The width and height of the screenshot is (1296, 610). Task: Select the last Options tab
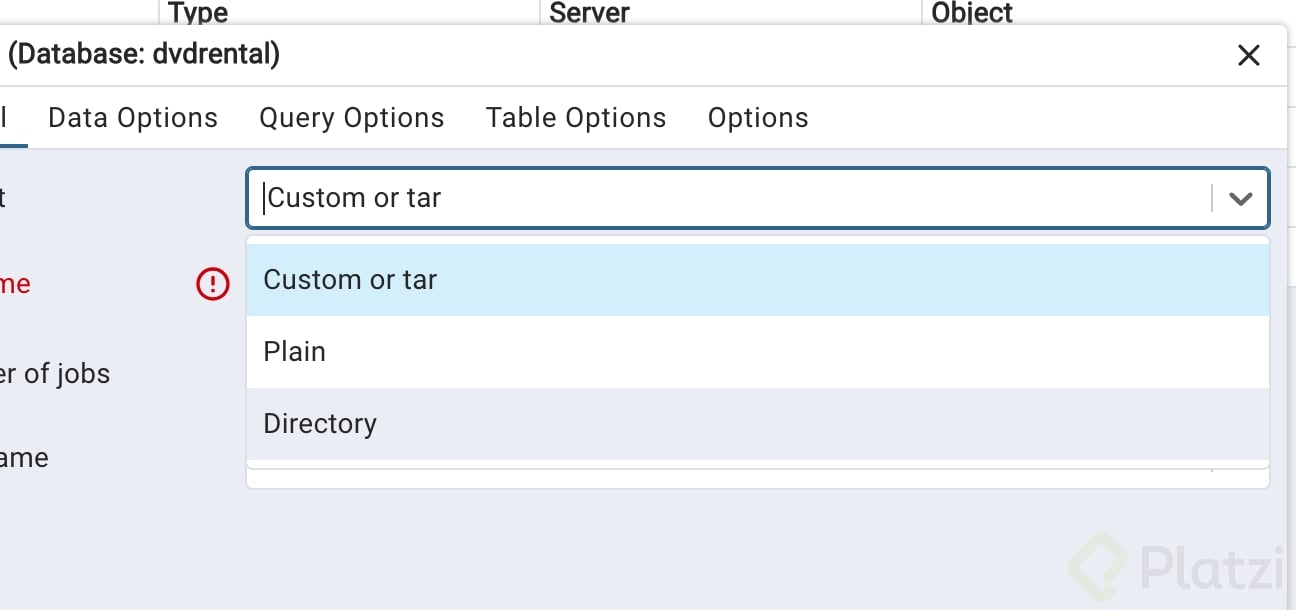[758, 118]
